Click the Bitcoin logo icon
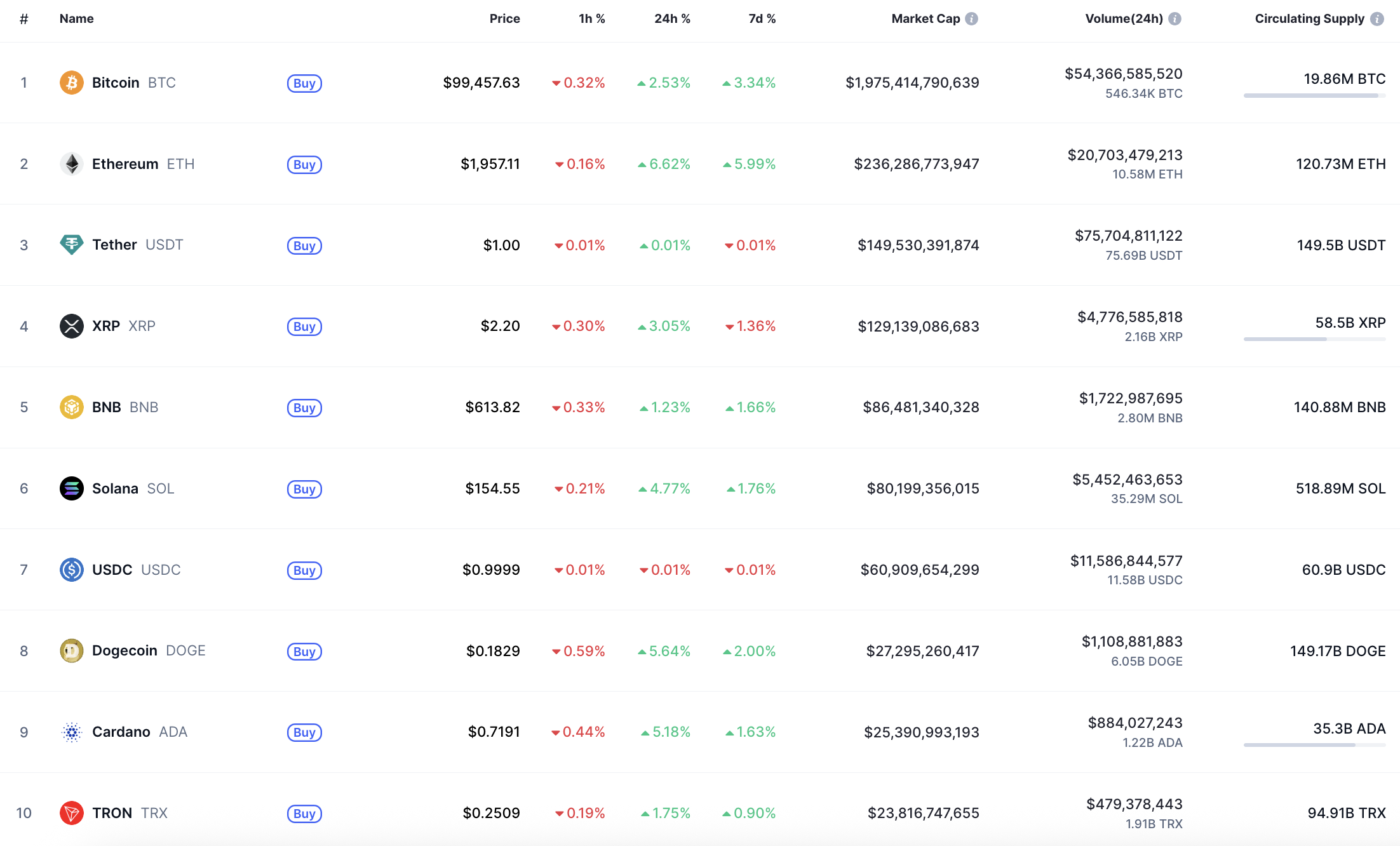The height and width of the screenshot is (846, 1400). tap(71, 83)
